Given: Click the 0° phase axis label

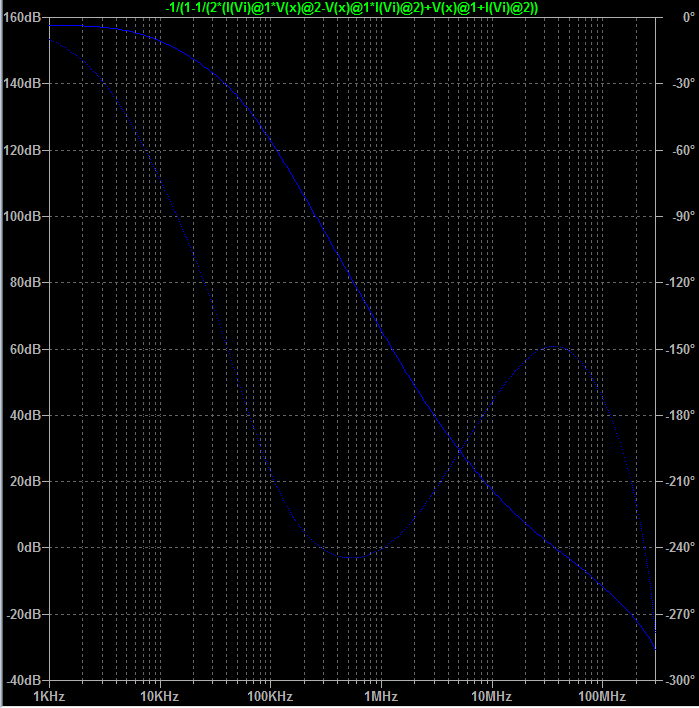Looking at the screenshot, I should [x=689, y=17].
